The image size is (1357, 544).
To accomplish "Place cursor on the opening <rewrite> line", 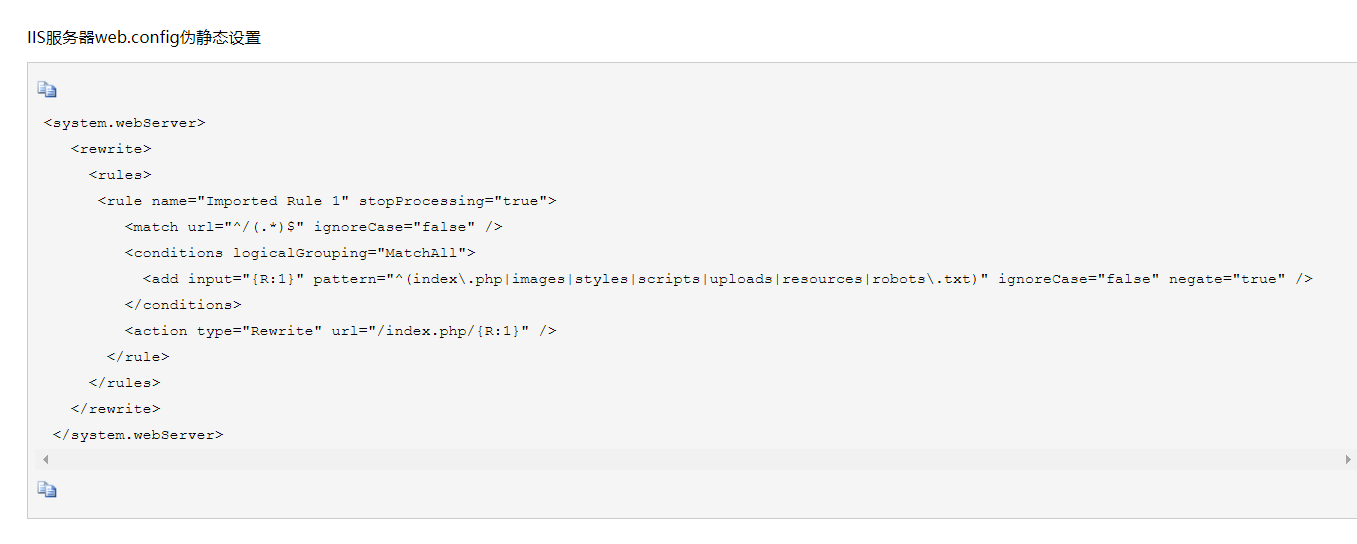I will (x=111, y=149).
